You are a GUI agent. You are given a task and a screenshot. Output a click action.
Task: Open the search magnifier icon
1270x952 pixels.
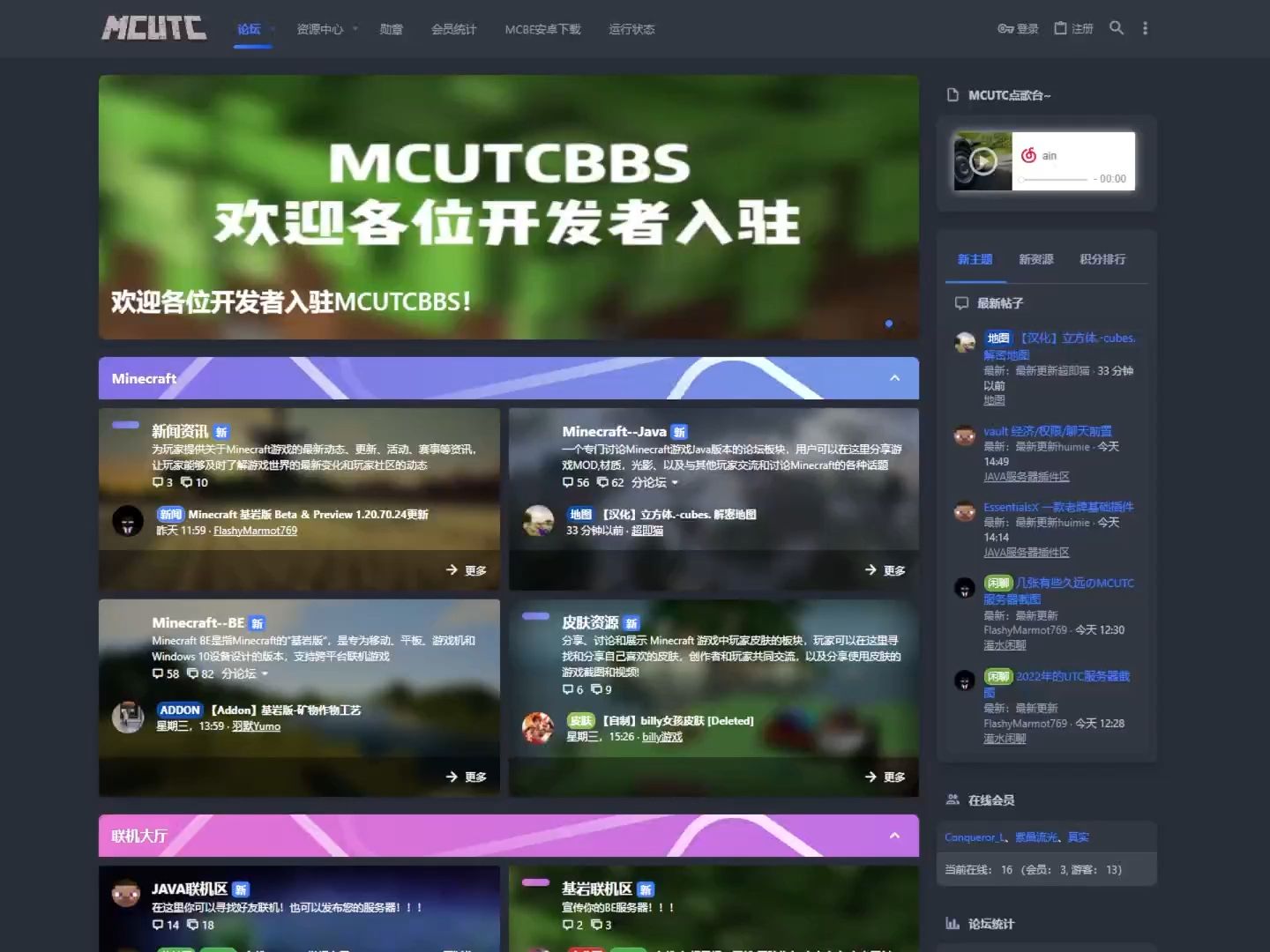point(1117,28)
